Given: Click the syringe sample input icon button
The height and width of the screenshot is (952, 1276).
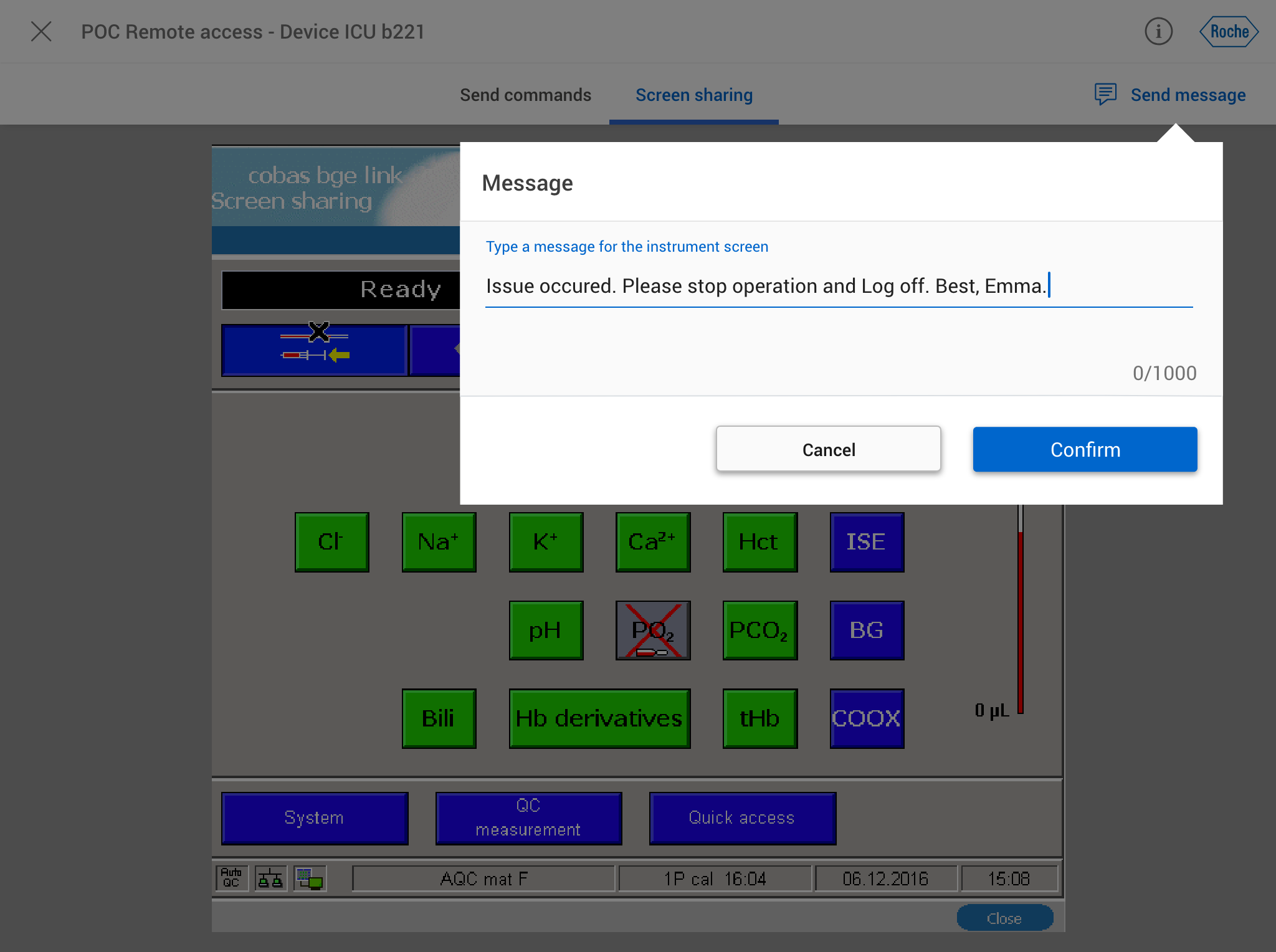Looking at the screenshot, I should 315,350.
